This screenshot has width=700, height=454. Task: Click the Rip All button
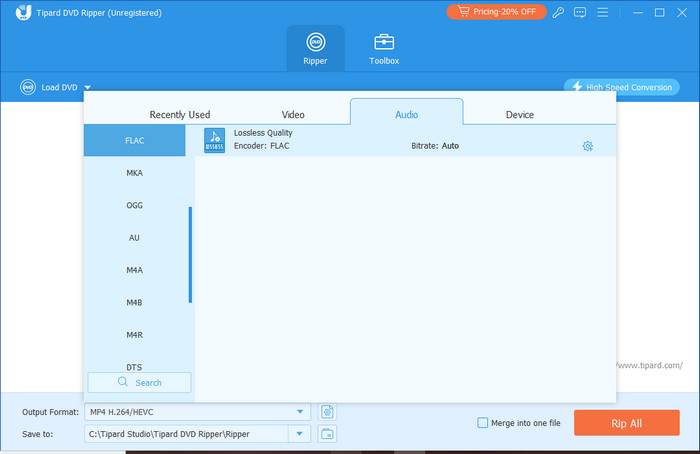pyautogui.click(x=627, y=423)
